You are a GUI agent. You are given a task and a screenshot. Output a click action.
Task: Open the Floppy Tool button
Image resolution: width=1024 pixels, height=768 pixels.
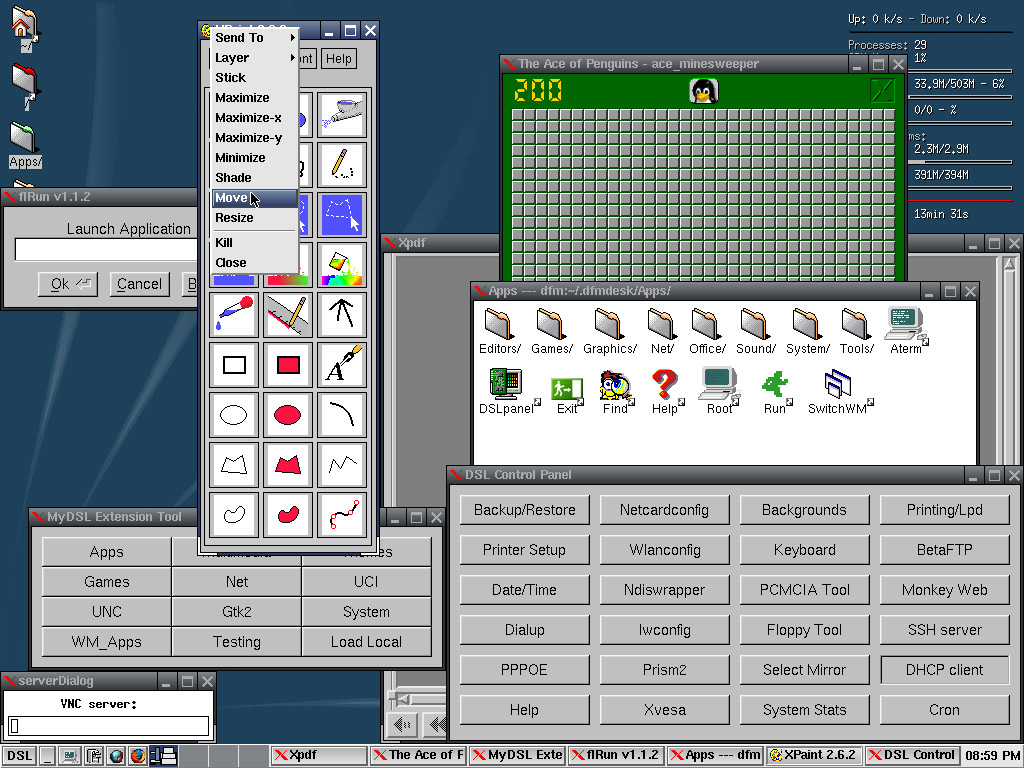click(x=805, y=630)
